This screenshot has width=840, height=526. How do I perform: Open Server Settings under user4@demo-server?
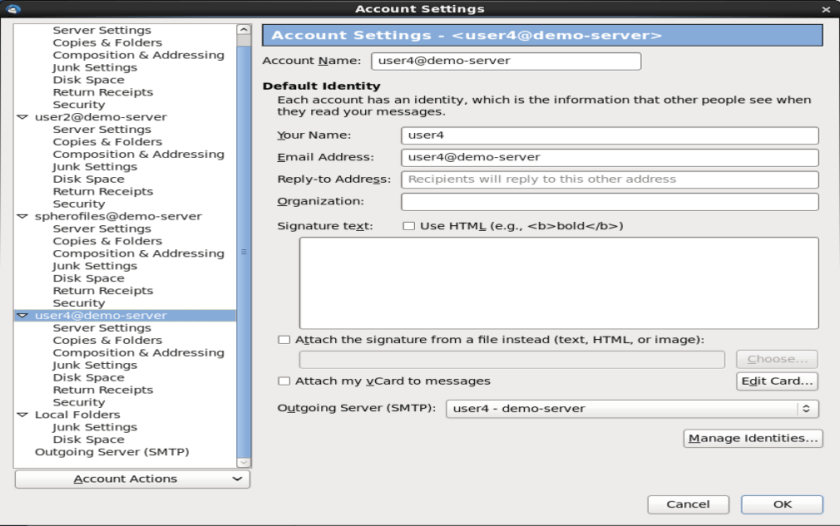102,328
